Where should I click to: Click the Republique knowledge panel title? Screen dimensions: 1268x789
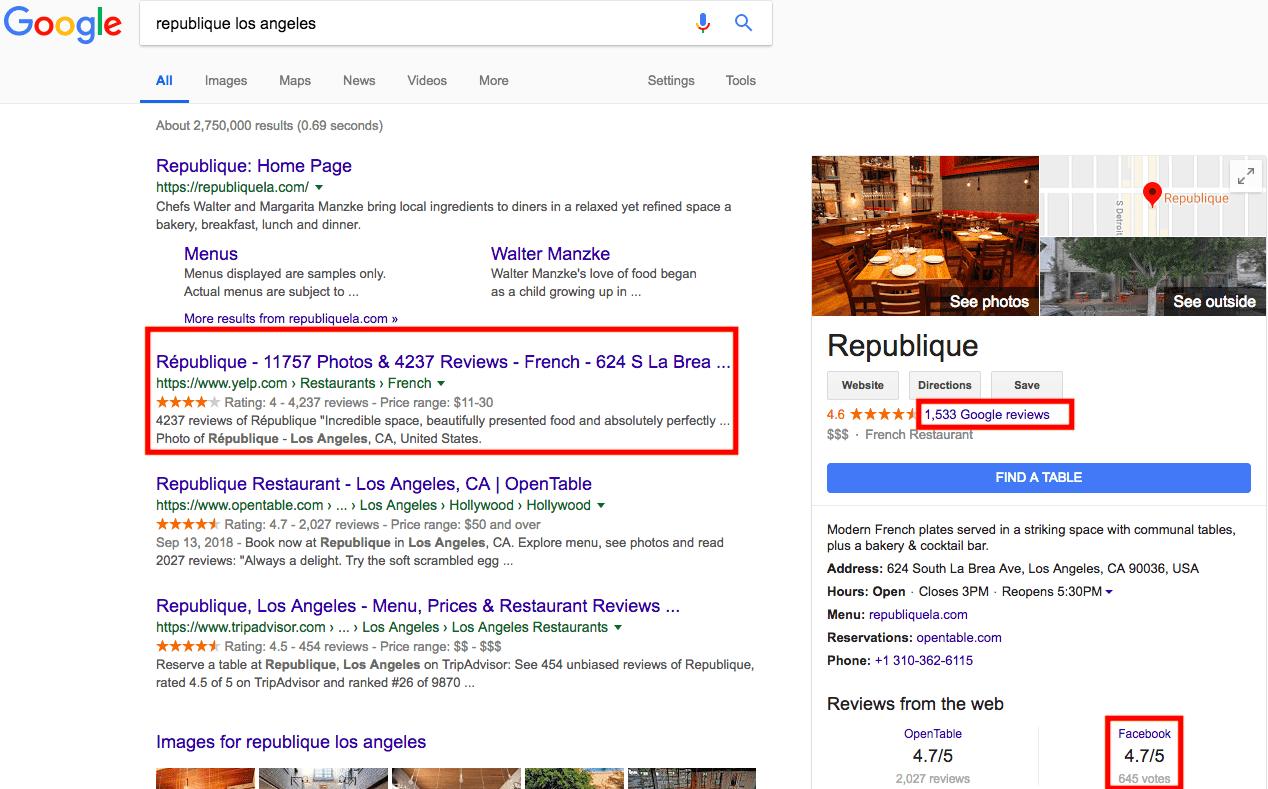[x=903, y=346]
